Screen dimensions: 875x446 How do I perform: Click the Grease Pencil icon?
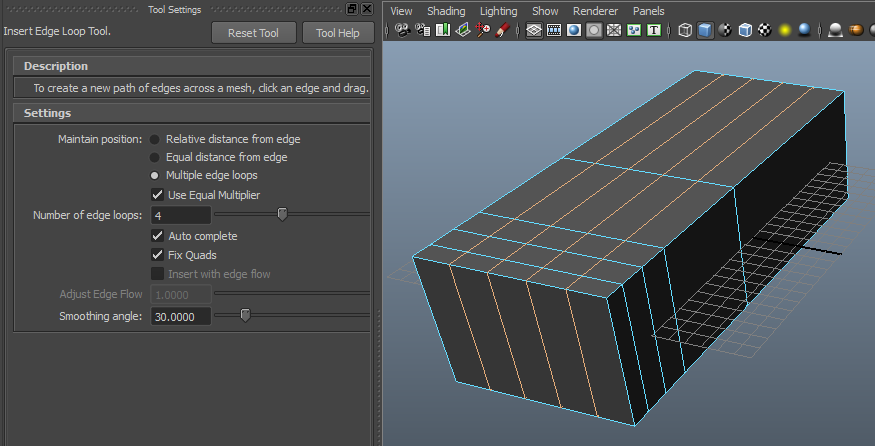(505, 30)
